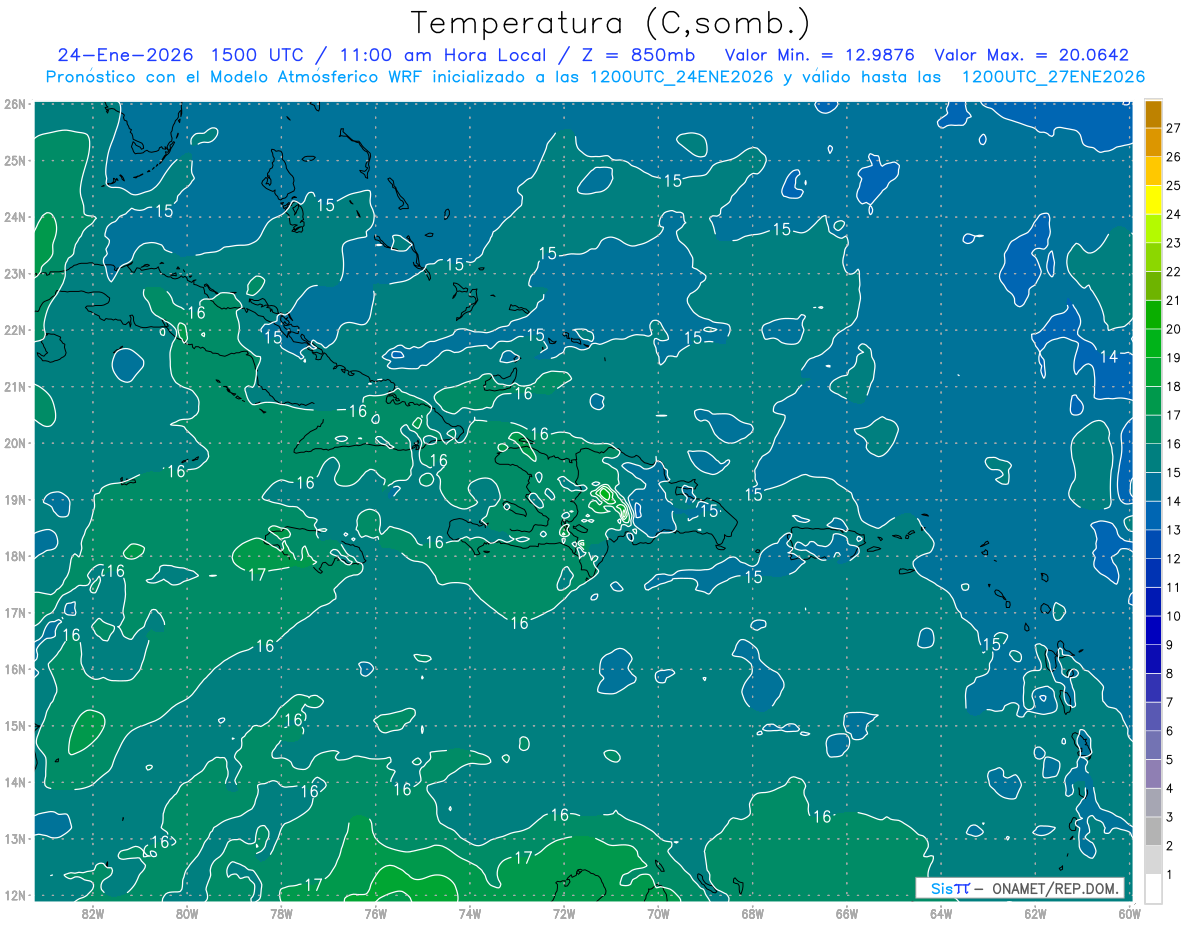Click the "15N" latitude axis label

pyautogui.click(x=14, y=725)
